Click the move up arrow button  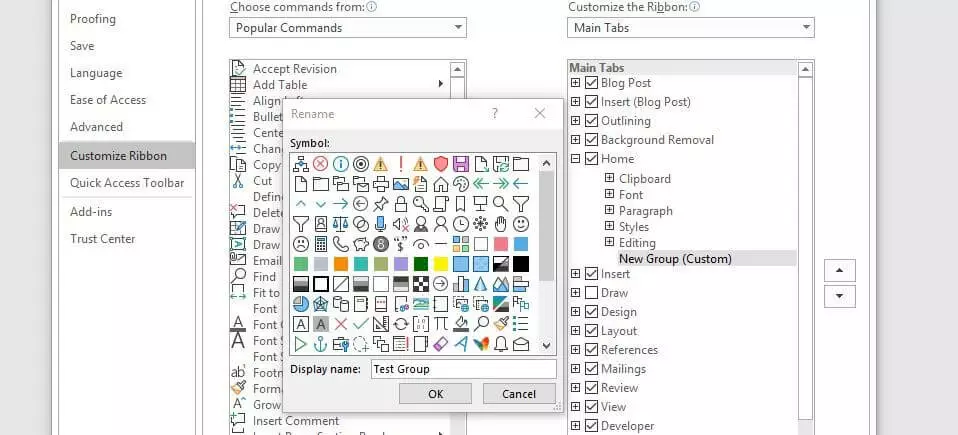pyautogui.click(x=839, y=270)
